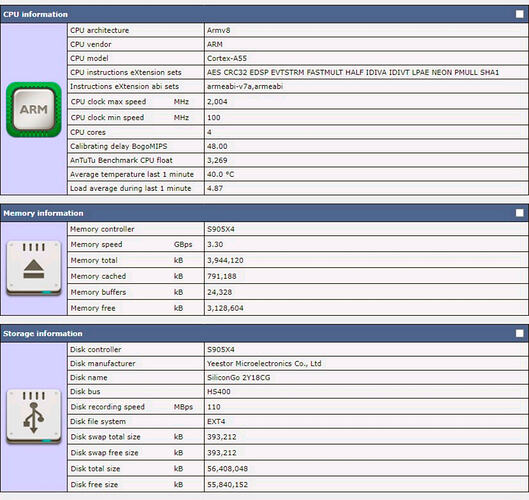This screenshot has height=500, width=529.
Task: Select the CPU model value Cortex-A55
Action: (227, 58)
